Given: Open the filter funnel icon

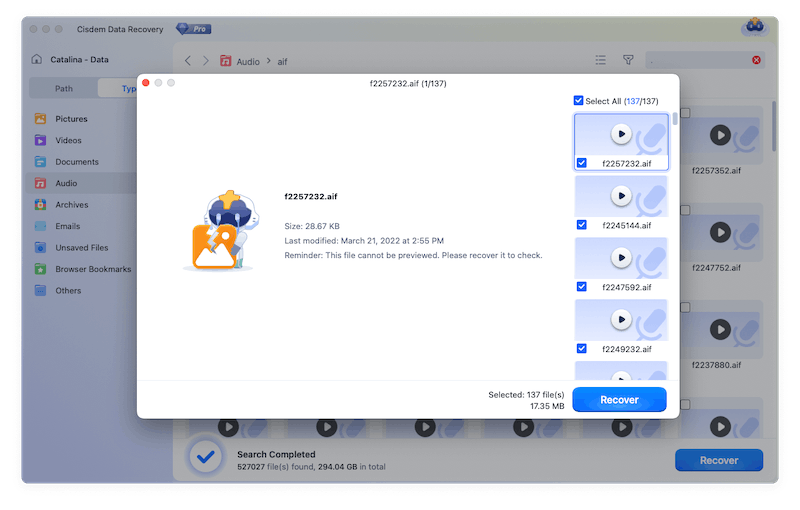Looking at the screenshot, I should (x=628, y=60).
